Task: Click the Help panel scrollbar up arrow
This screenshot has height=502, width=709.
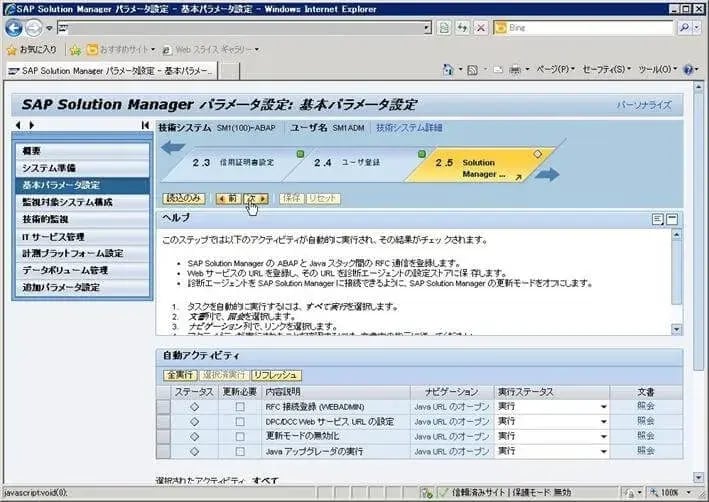Action: point(676,234)
